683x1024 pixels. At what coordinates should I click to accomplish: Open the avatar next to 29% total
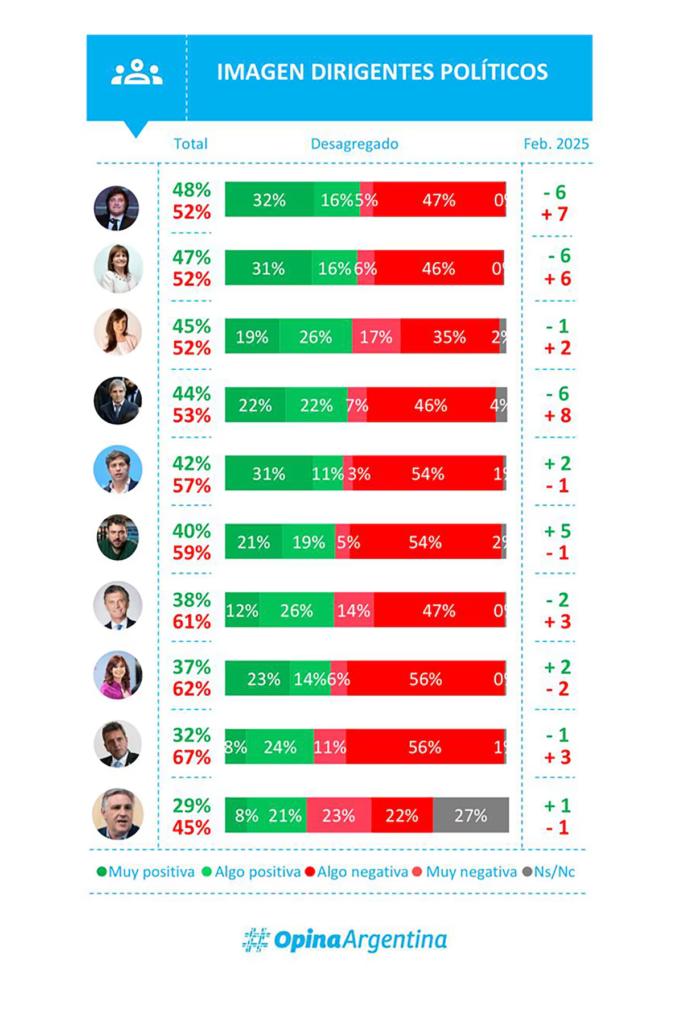117,813
